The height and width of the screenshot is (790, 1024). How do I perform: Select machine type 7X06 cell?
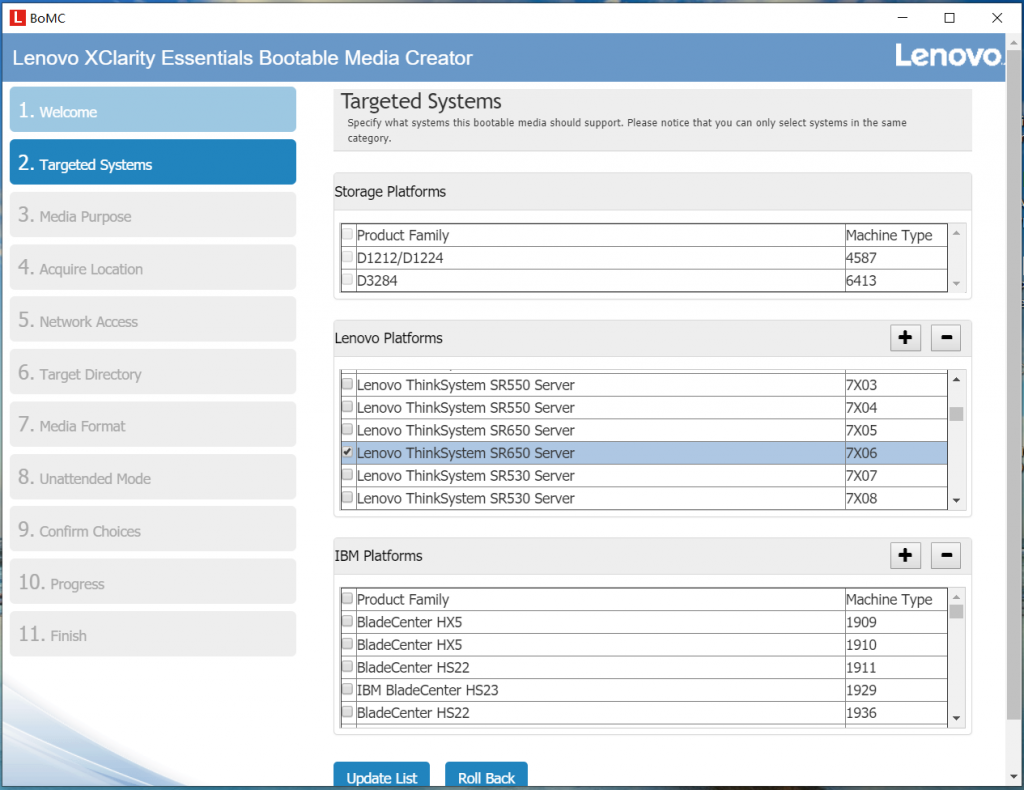[896, 453]
